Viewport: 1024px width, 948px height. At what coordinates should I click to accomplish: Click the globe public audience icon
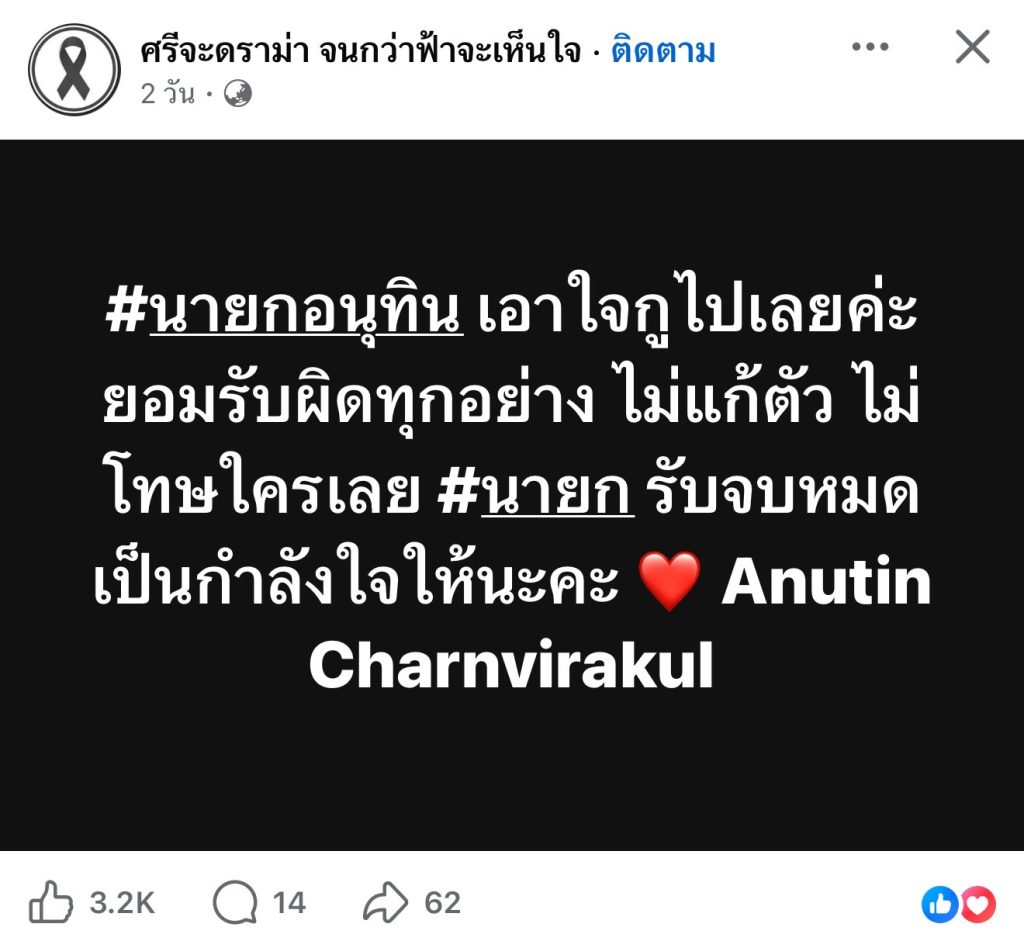[x=238, y=94]
